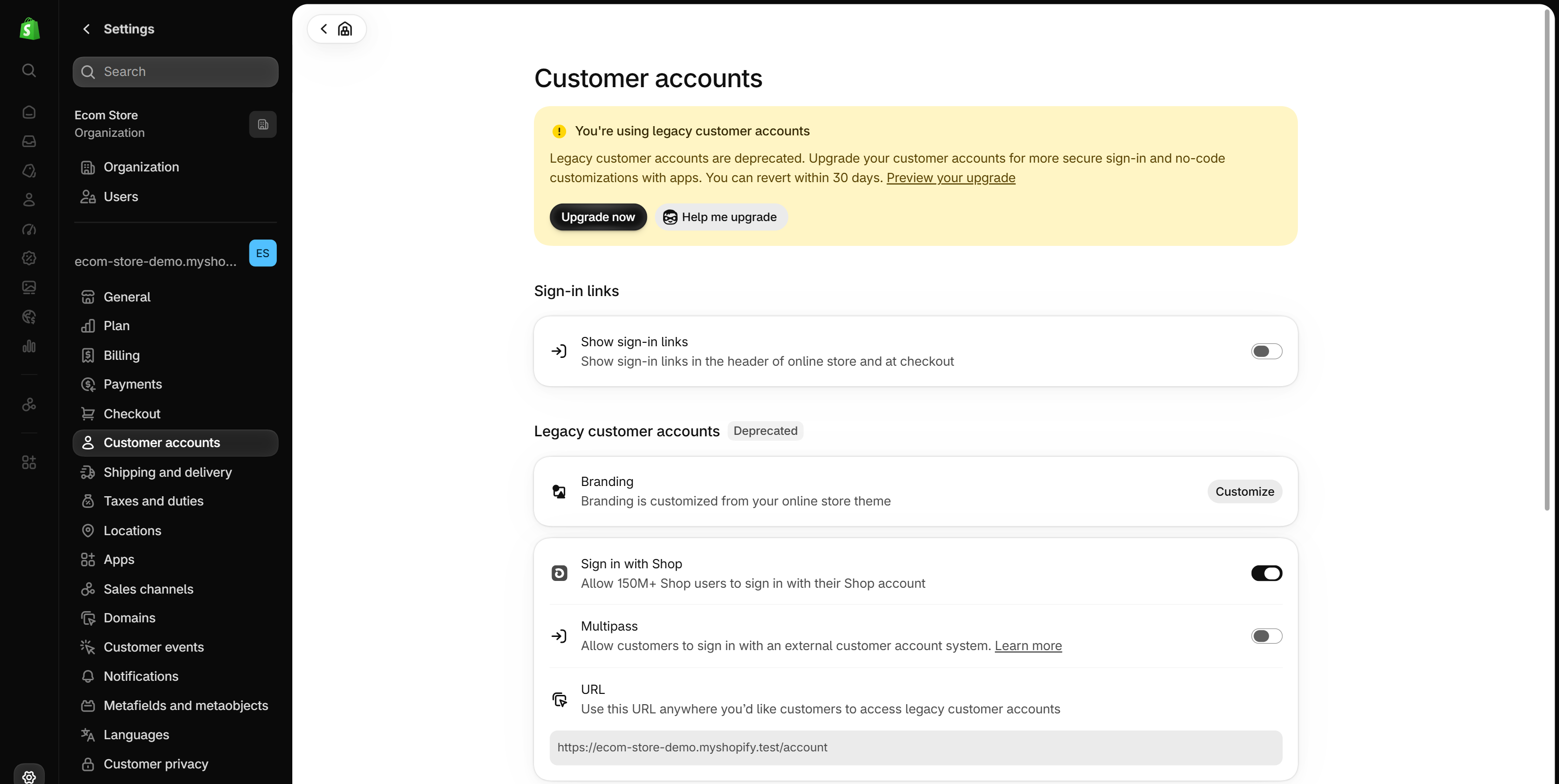Open Locations settings
This screenshot has height=784, width=1559.
coord(175,530)
